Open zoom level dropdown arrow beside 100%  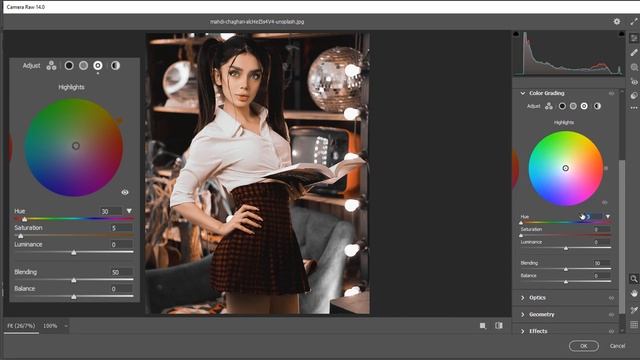pos(66,326)
